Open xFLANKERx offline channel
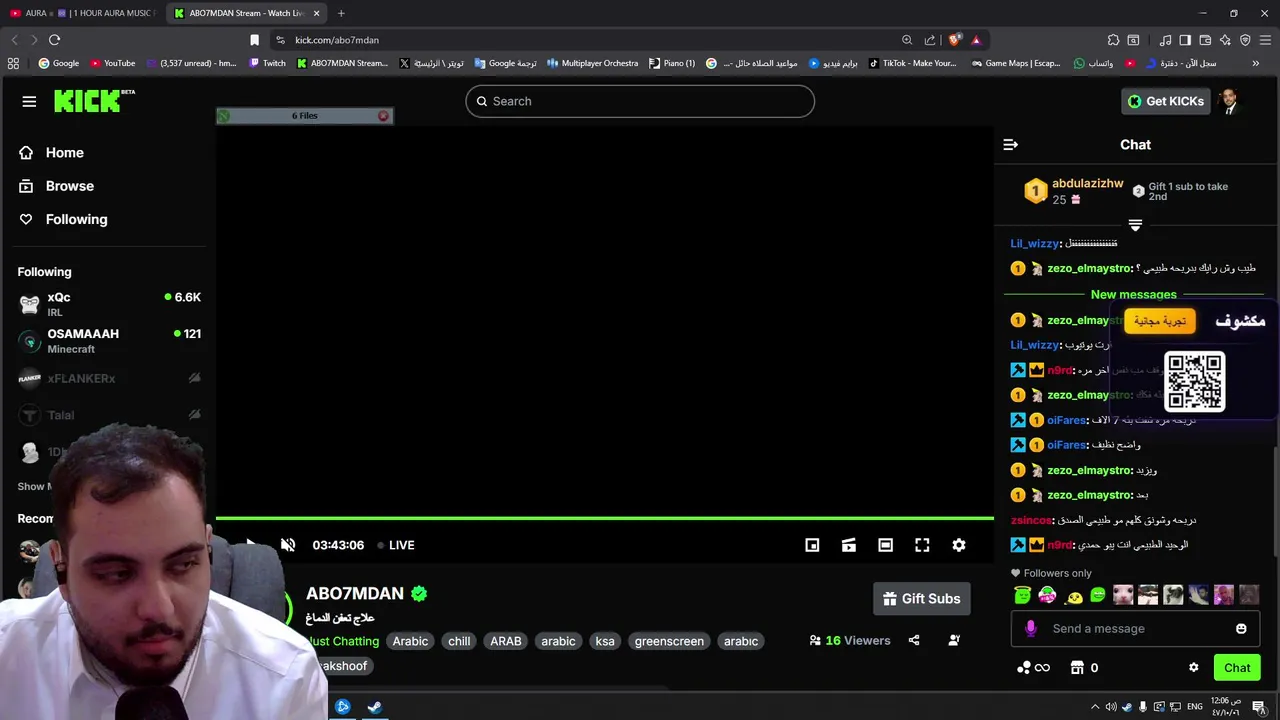The width and height of the screenshot is (1280, 720). click(x=108, y=378)
